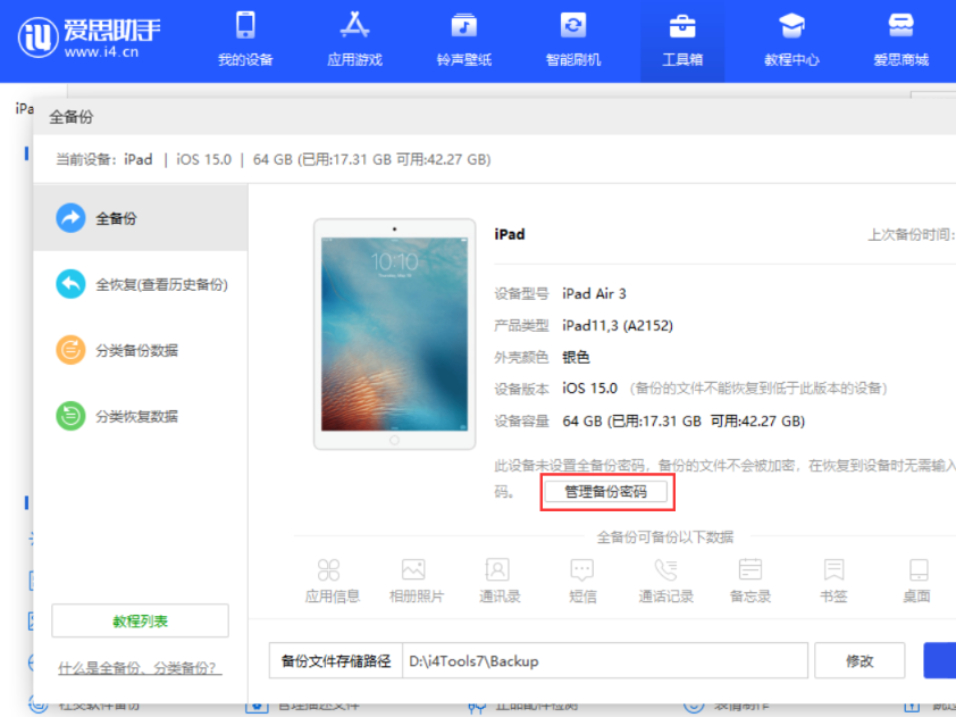The width and height of the screenshot is (956, 717).
Task: Click the 上次备份时间 label
Action: [x=911, y=234]
